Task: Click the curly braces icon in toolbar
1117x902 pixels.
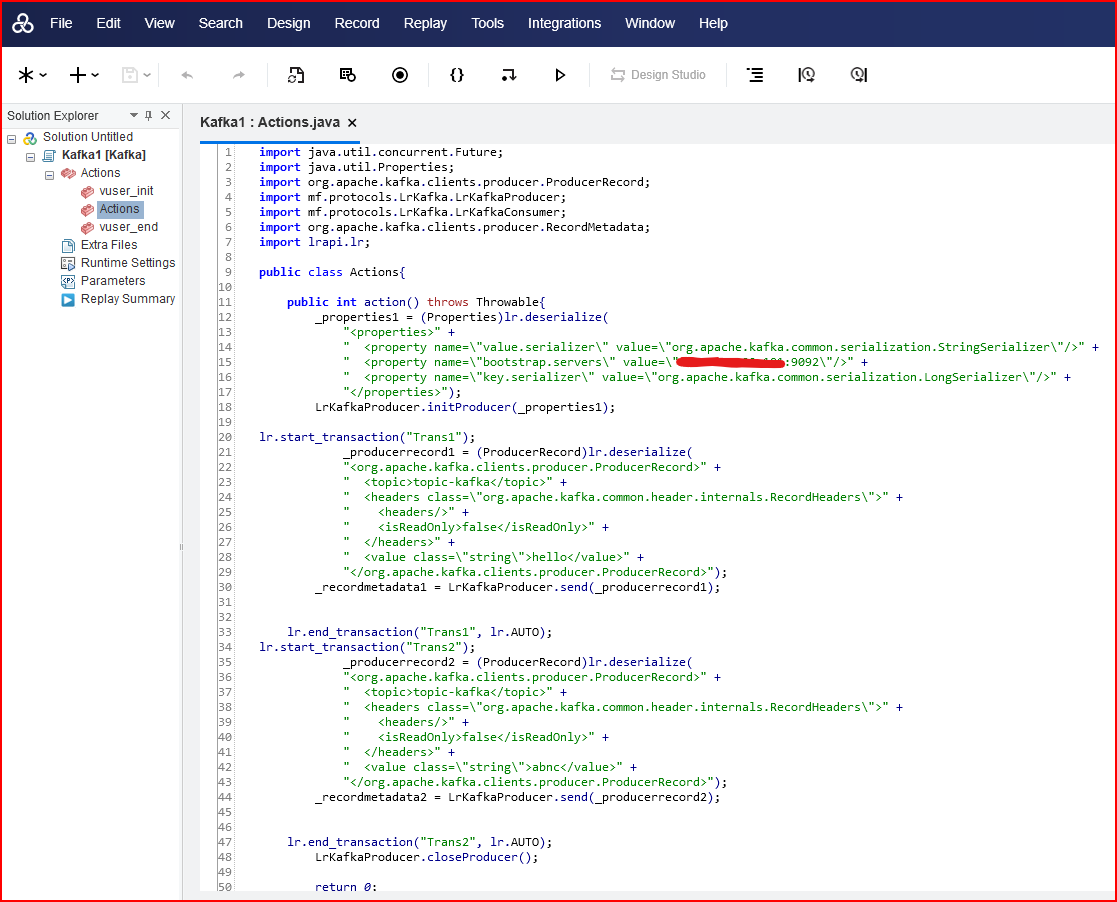Action: coord(457,75)
